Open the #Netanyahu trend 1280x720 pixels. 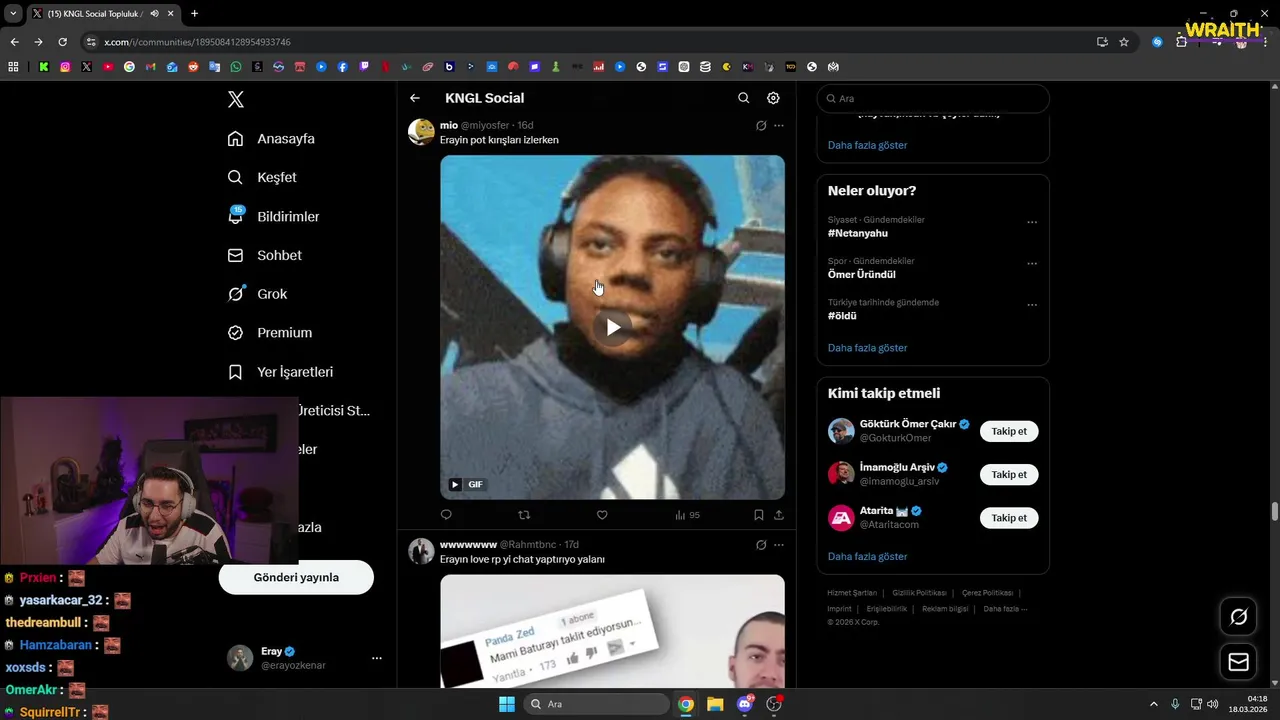tap(857, 233)
